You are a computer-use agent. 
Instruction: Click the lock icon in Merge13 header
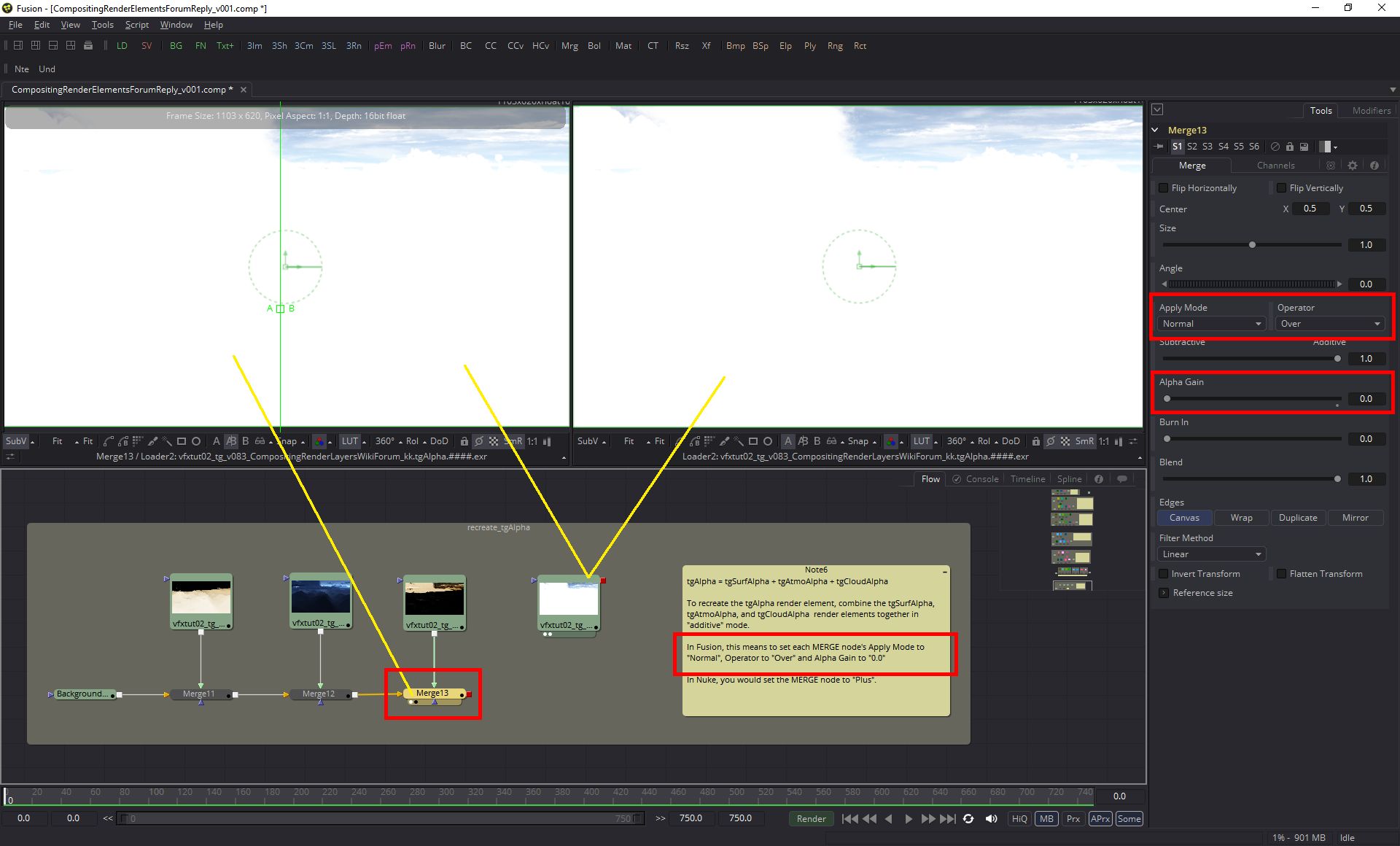pos(1289,147)
